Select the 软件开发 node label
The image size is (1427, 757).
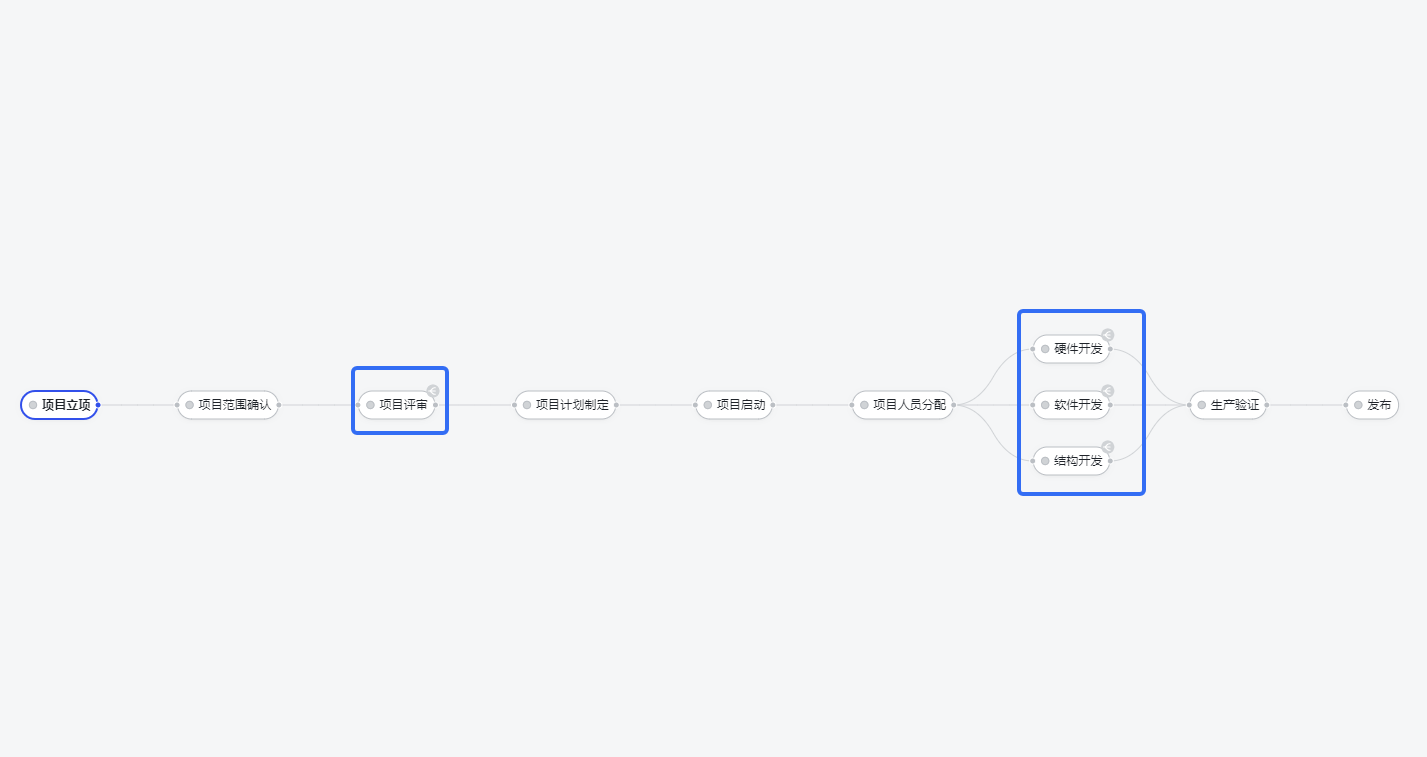tap(1078, 405)
